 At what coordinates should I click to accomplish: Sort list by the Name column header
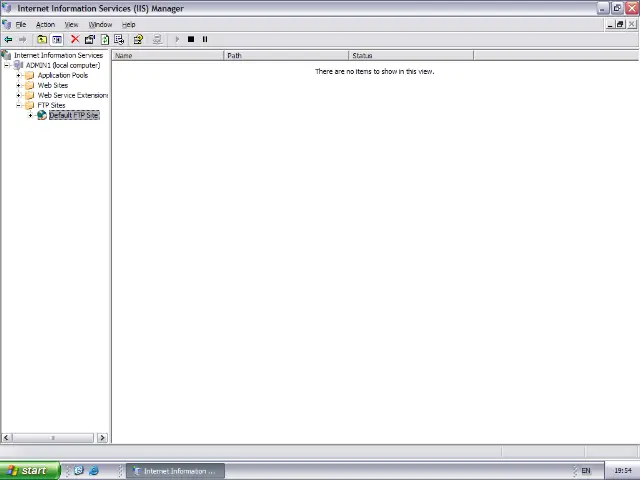click(x=167, y=55)
